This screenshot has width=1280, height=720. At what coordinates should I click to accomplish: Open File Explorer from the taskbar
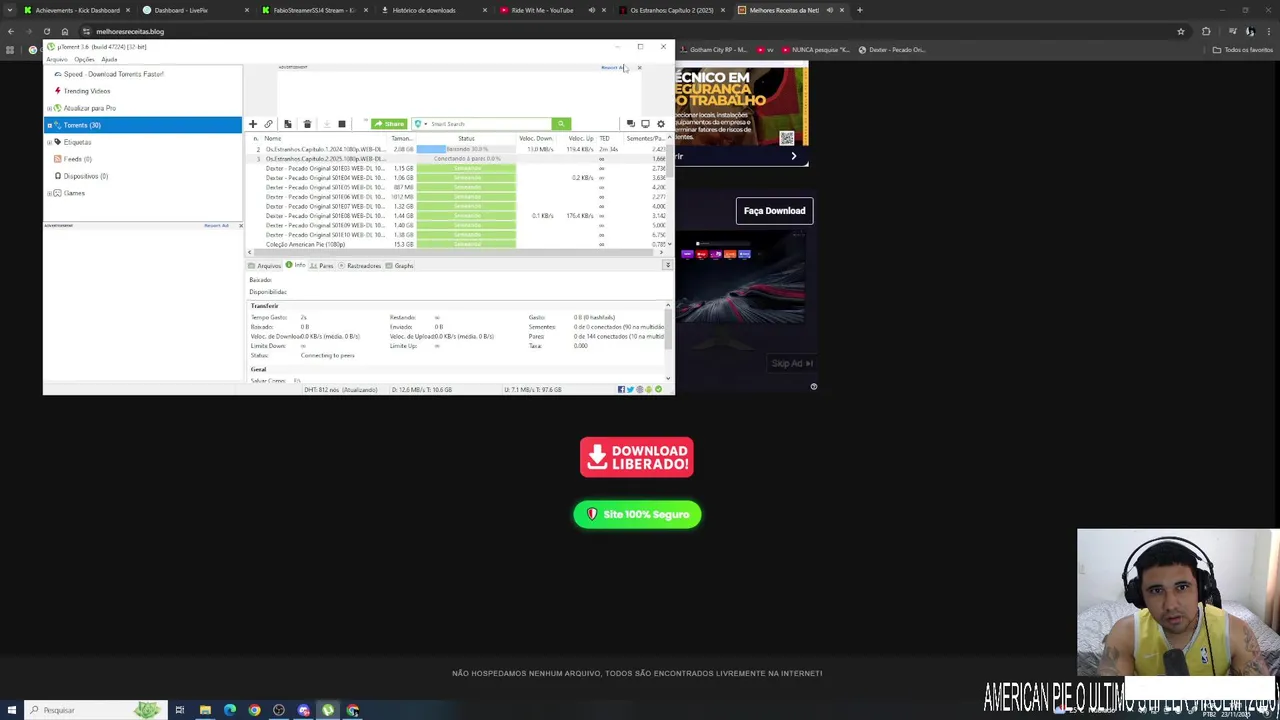(205, 710)
